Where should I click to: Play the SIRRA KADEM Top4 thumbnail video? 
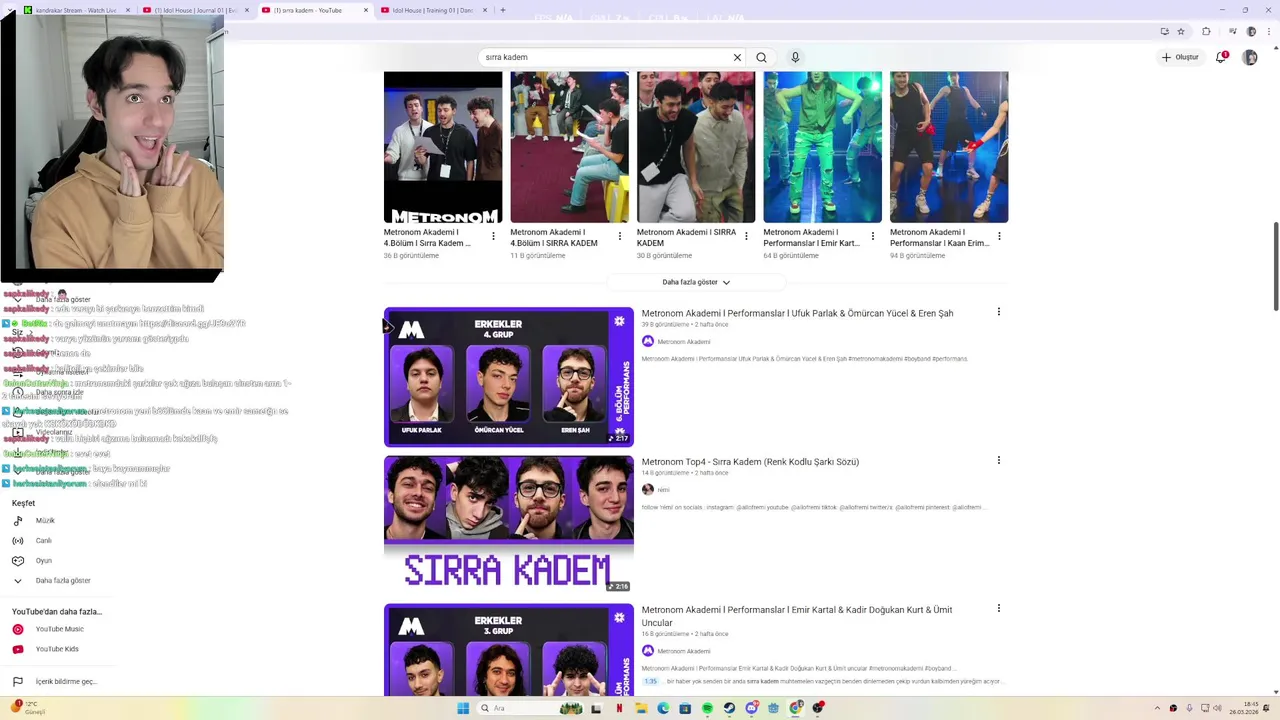[509, 524]
